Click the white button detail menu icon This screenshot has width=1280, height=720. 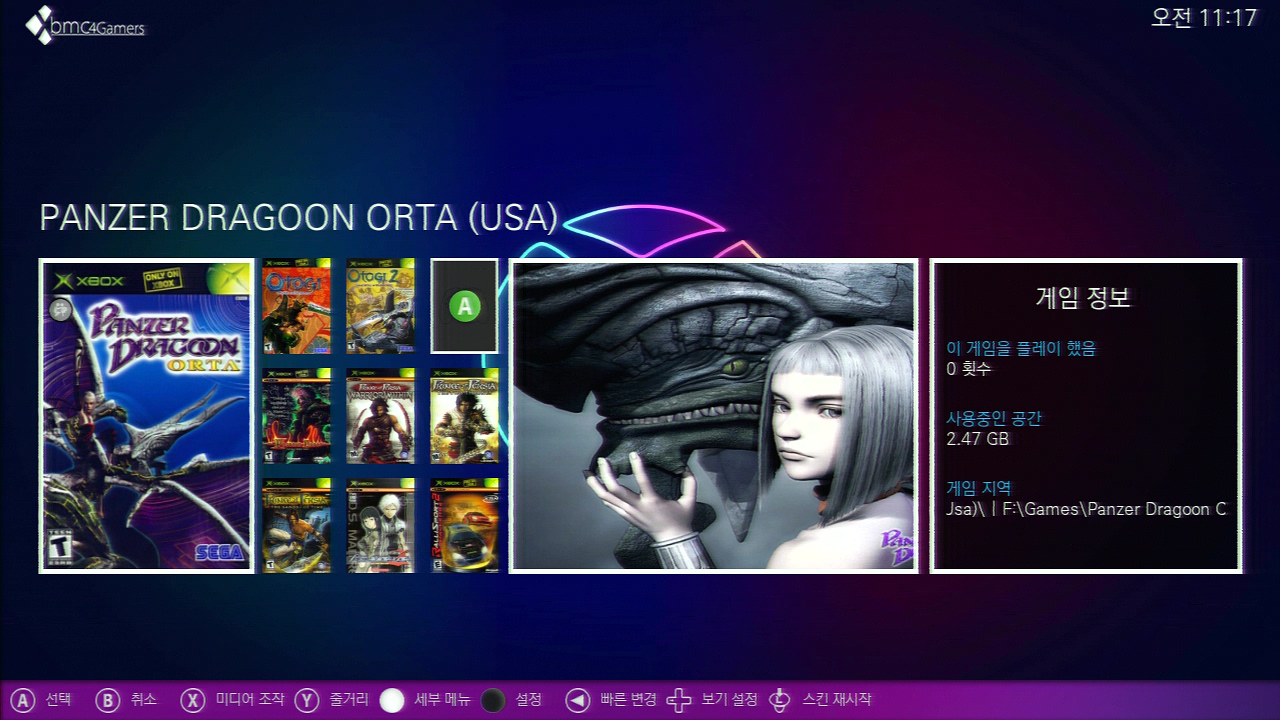coord(392,700)
